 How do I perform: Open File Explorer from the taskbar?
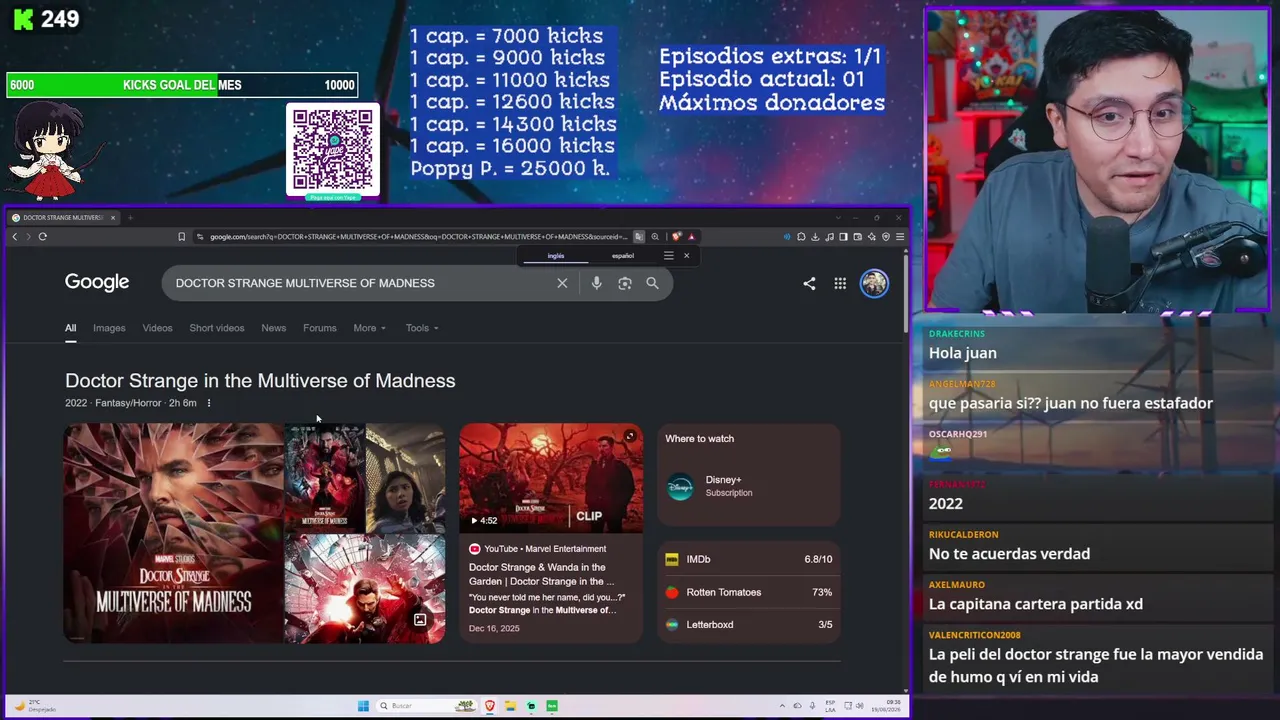coord(510,706)
